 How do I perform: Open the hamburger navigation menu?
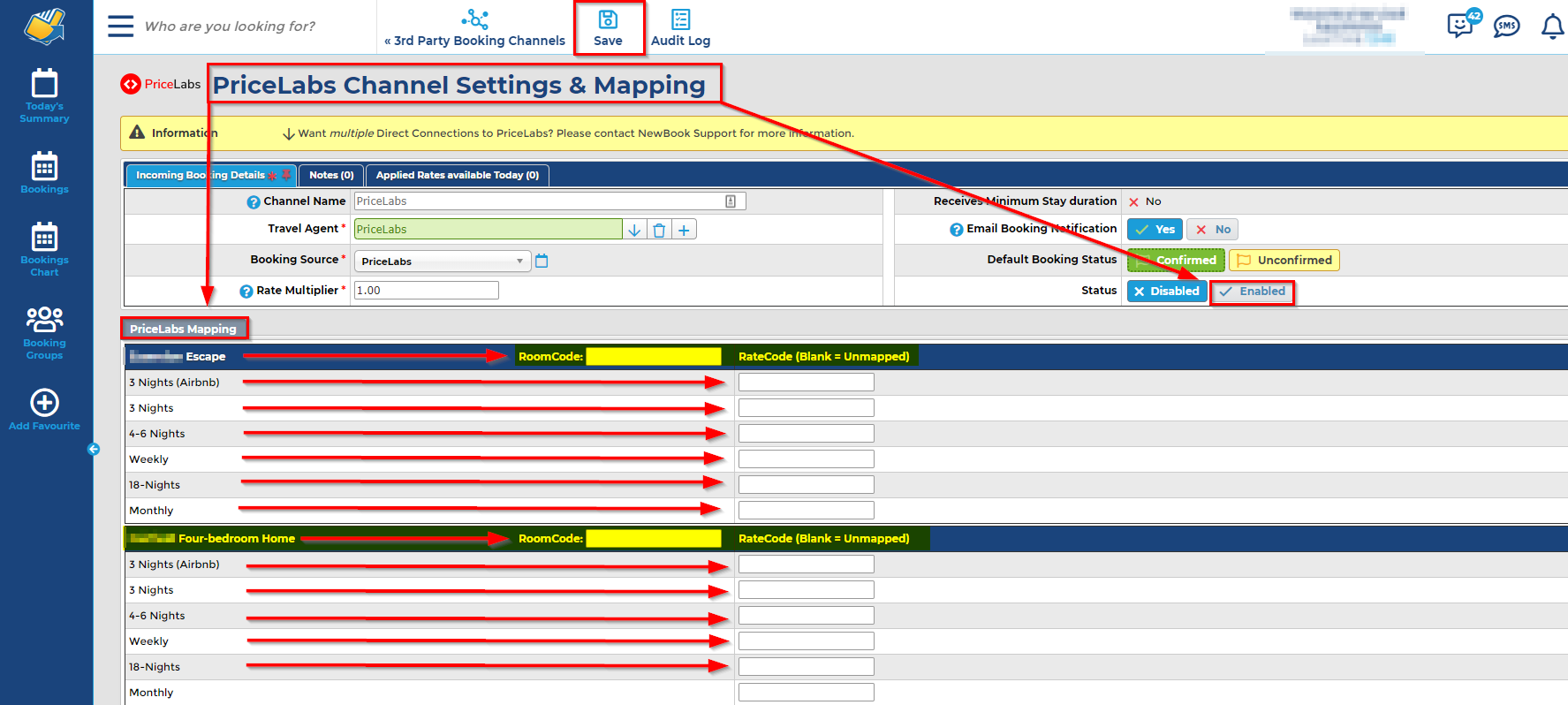[120, 26]
